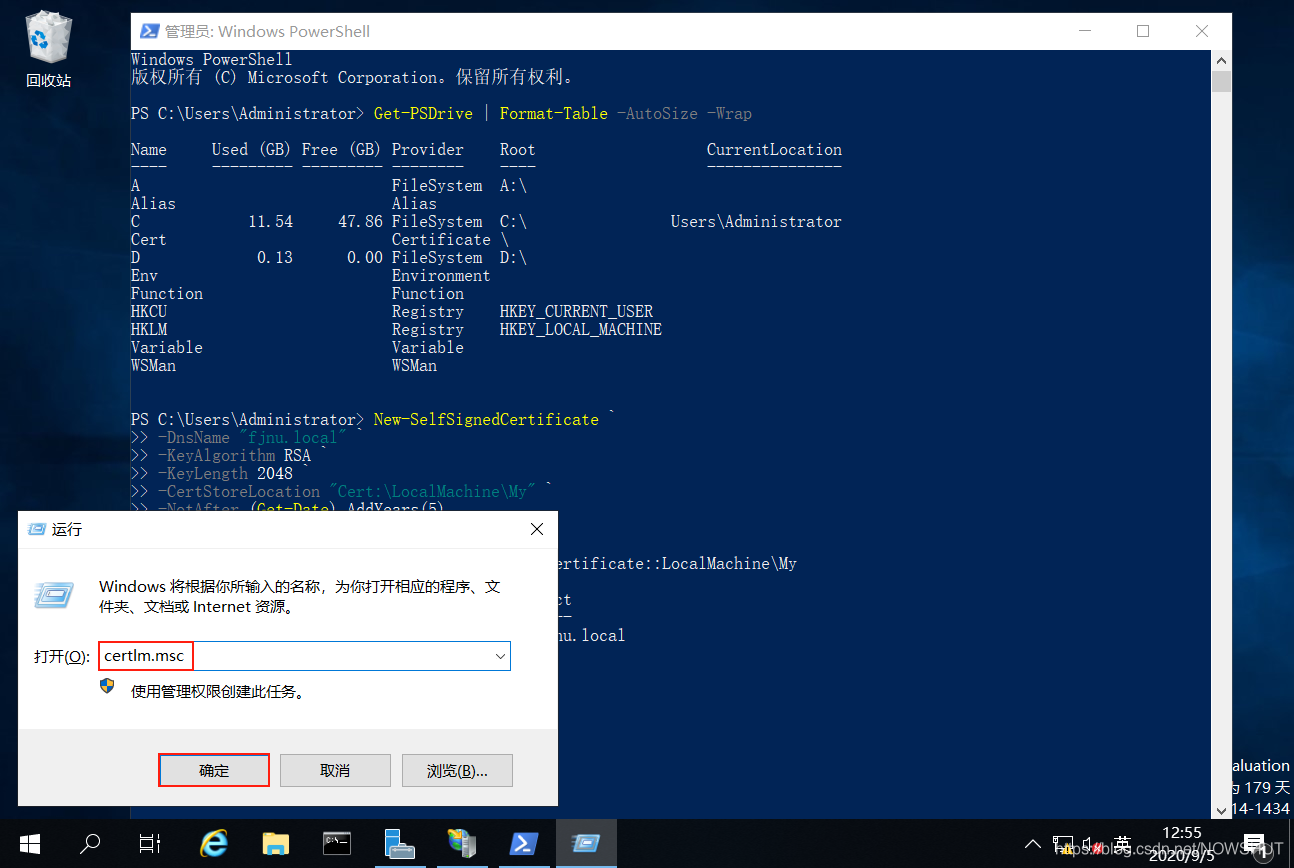1294x868 pixels.
Task: Click '-KeyLength 2048' line
Action: pyautogui.click(x=225, y=473)
